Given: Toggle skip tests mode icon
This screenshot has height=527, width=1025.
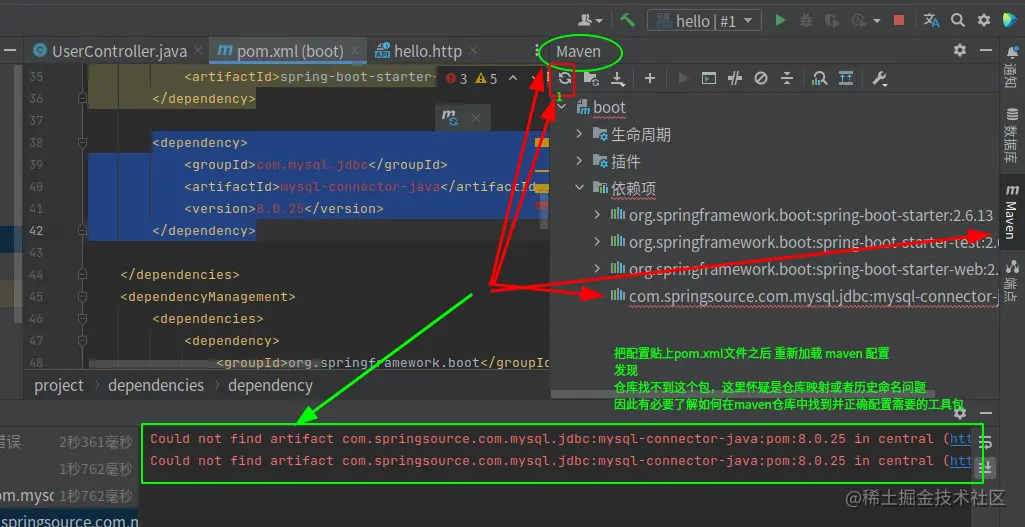Looking at the screenshot, I should point(760,78).
